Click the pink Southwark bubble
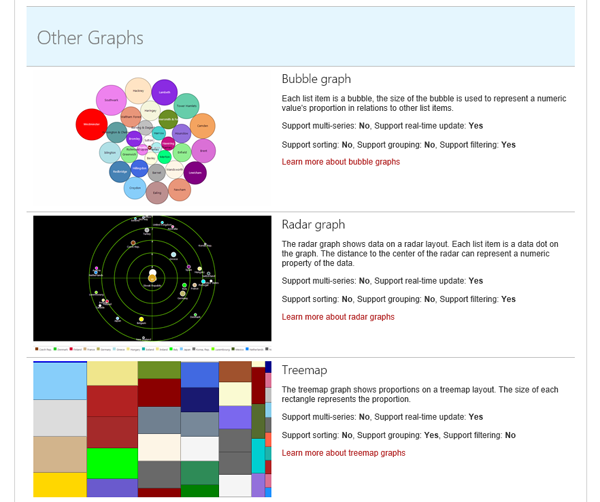The height and width of the screenshot is (502, 600). tap(111, 100)
